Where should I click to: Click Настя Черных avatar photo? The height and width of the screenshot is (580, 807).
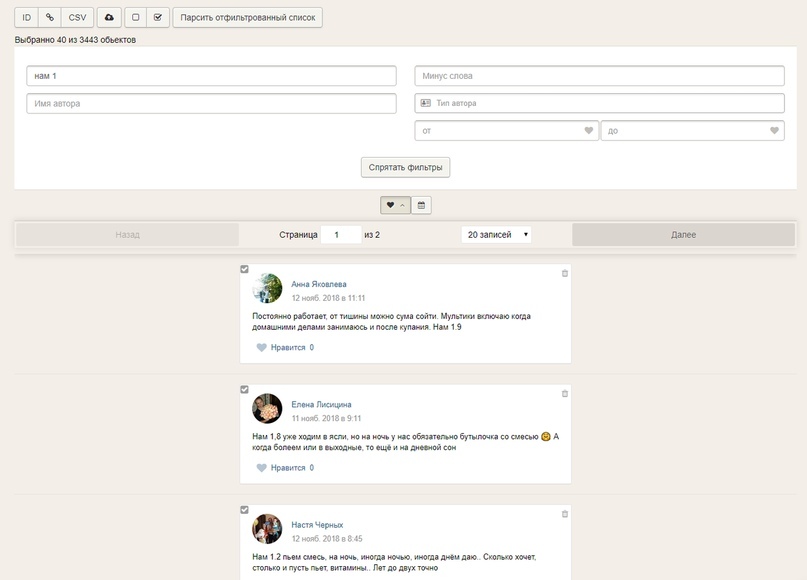267,529
